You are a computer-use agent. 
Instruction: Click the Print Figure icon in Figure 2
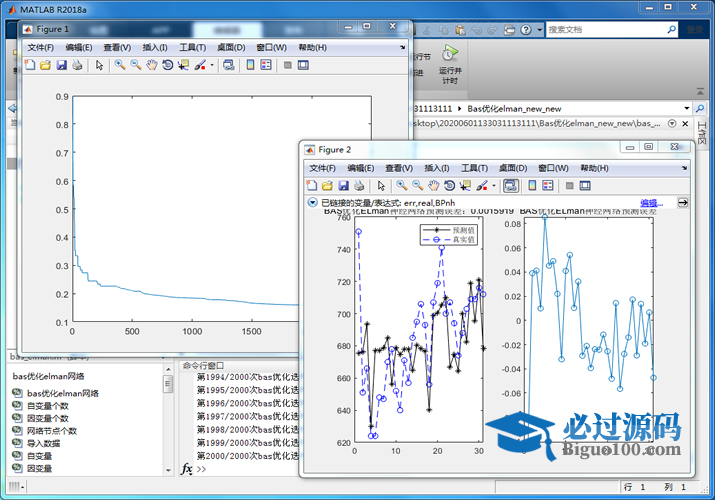tap(359, 185)
